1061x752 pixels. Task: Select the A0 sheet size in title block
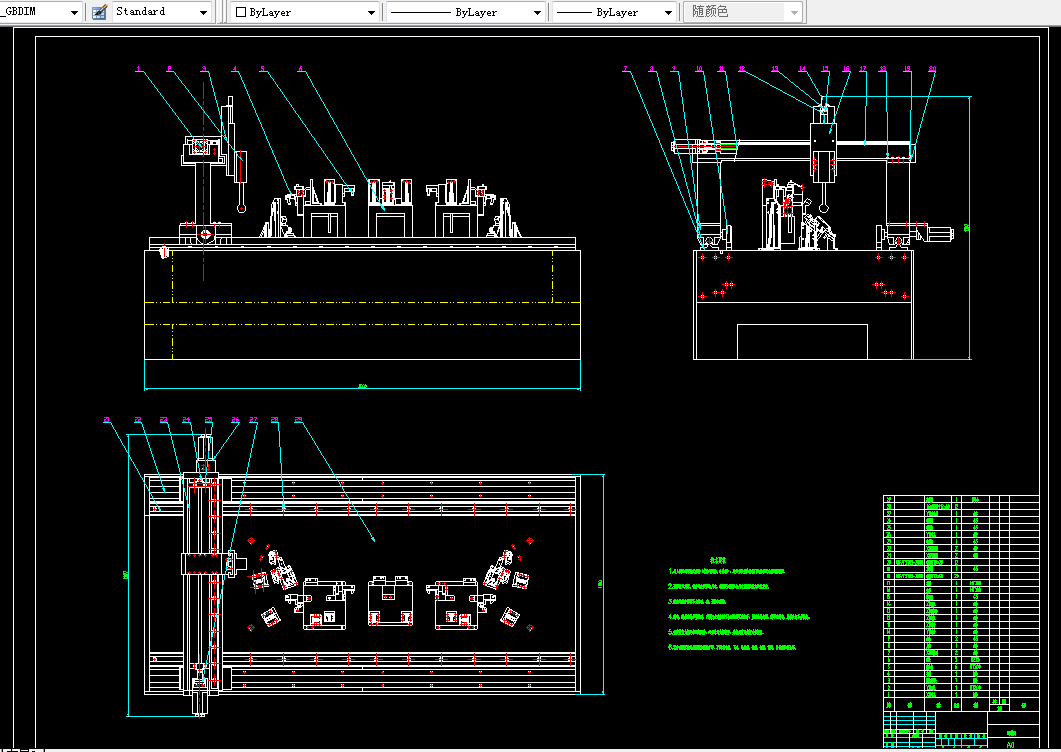coord(1010,744)
